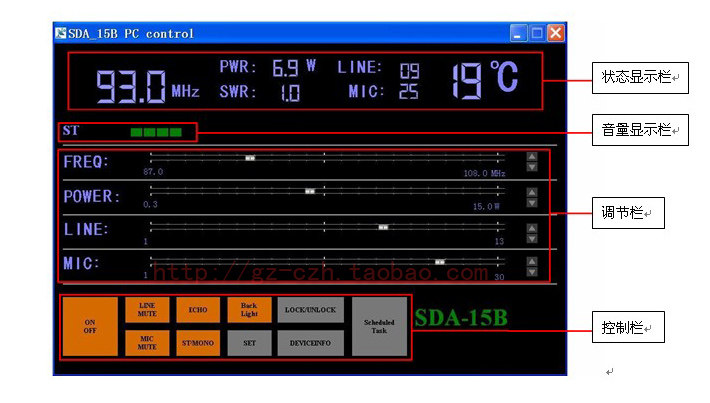Image resolution: width=710 pixels, height=403 pixels.
Task: Click the FREQ slider thumb
Action: (250, 158)
